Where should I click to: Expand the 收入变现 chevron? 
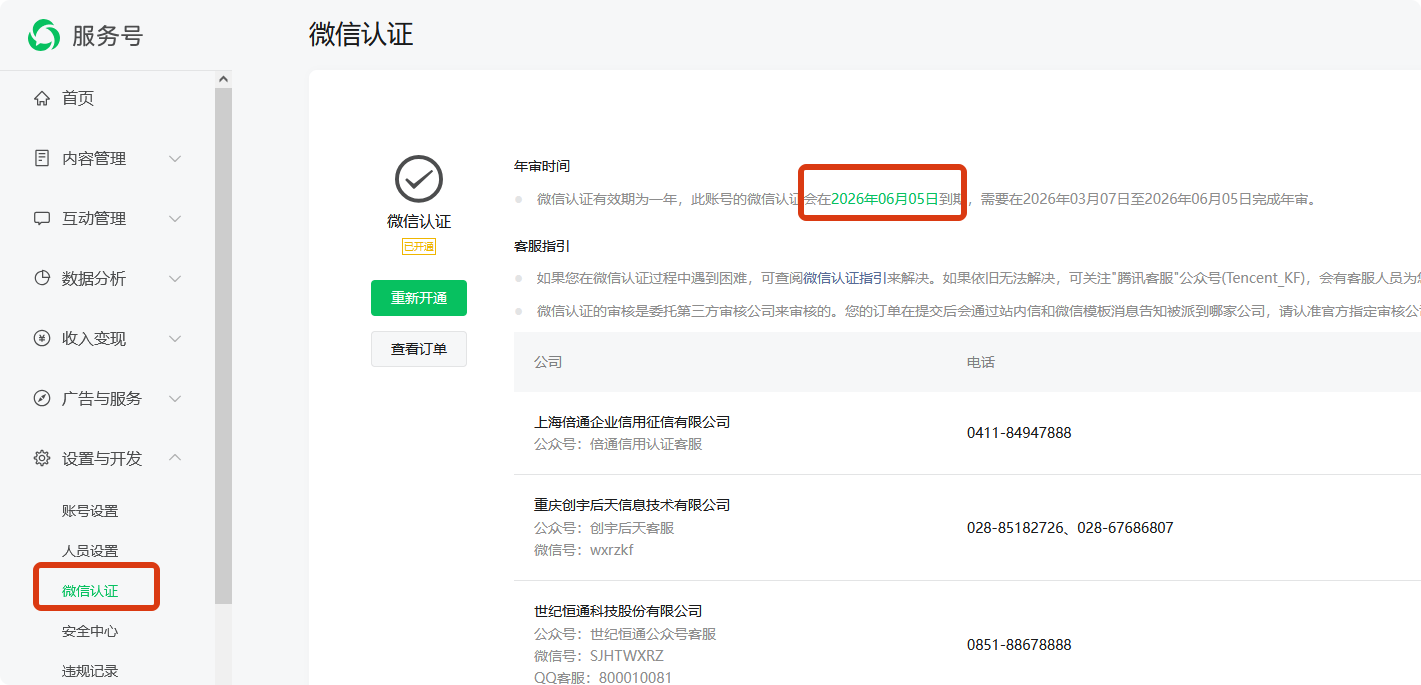[x=175, y=338]
